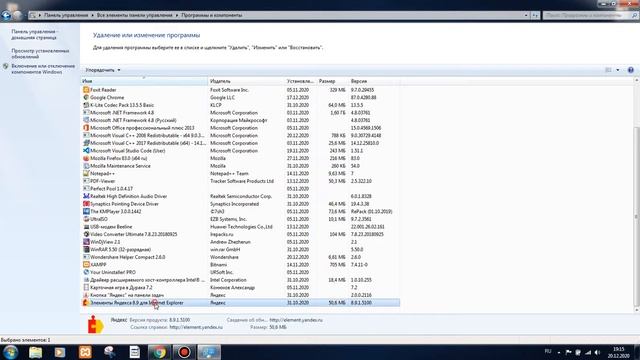Open Панель управления домашняя страница link
Viewport: 640px width, 360px height.
[x=34, y=34]
